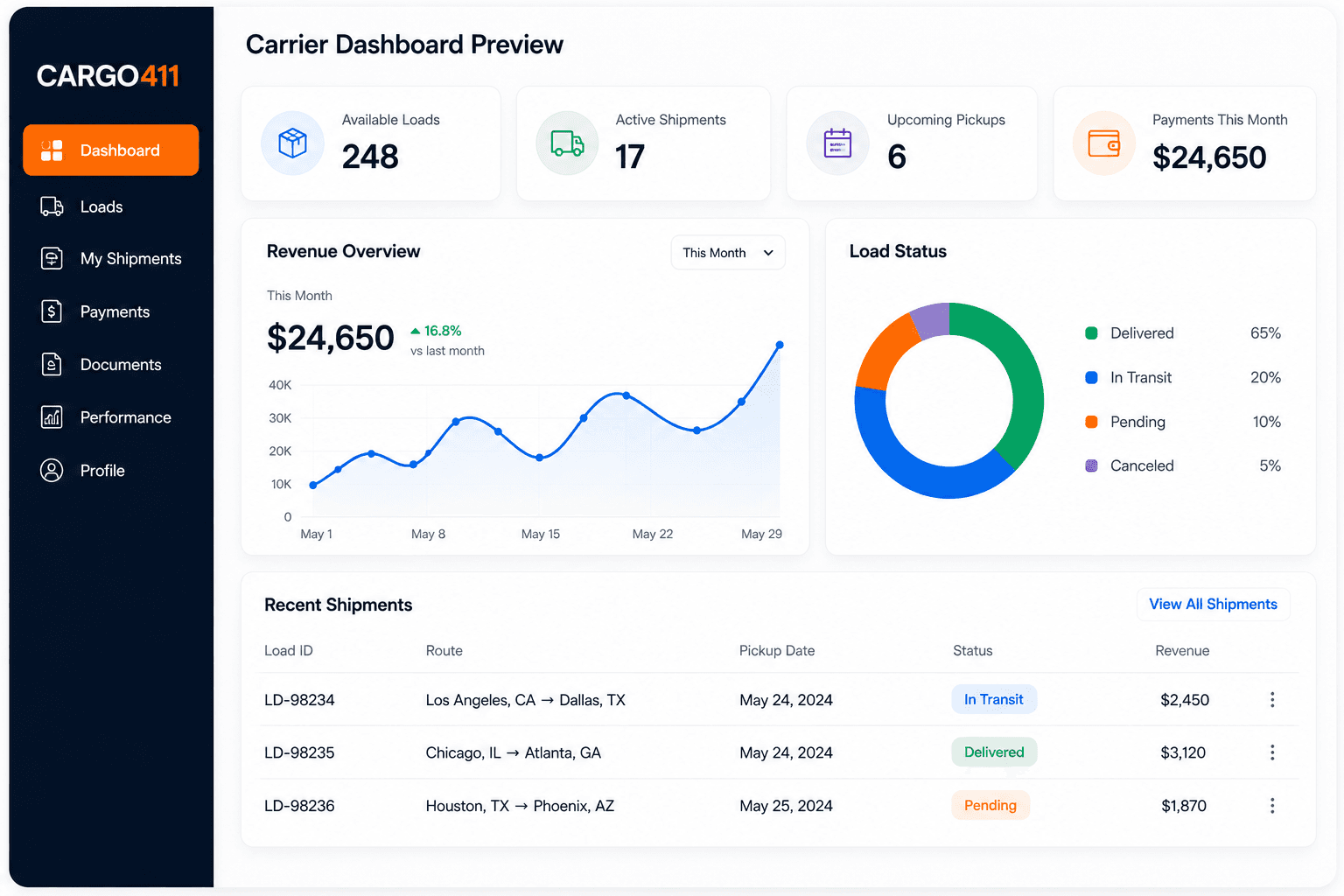Go to the Dashboard menu item
Screen dimensions: 1344x896
[x=111, y=150]
